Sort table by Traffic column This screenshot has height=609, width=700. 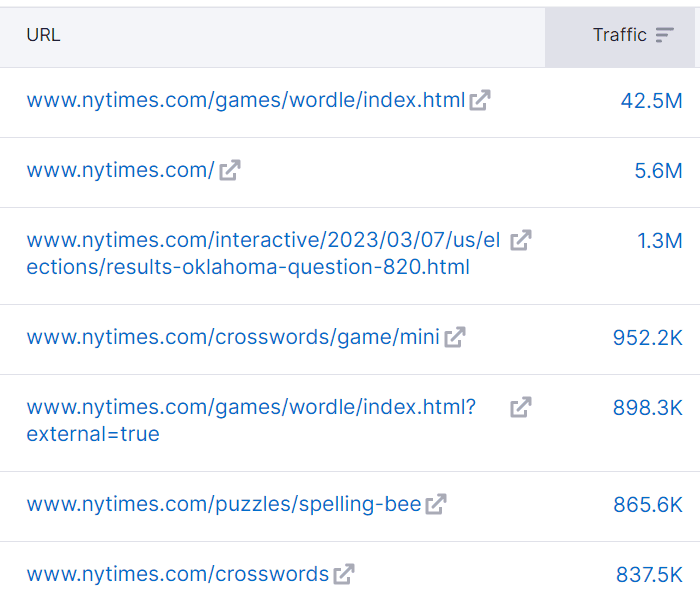620,35
